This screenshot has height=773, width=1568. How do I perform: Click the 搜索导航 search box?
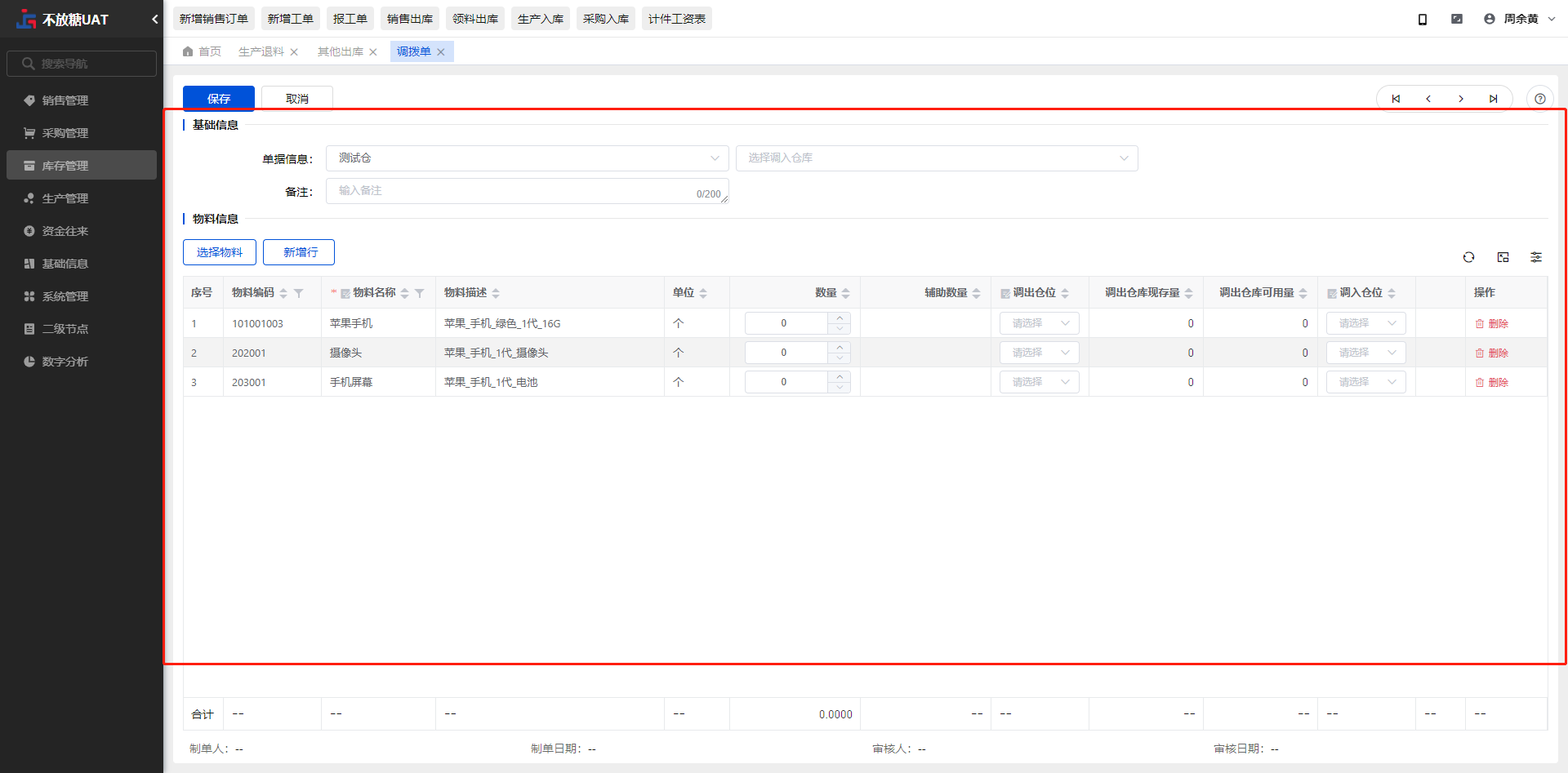pyautogui.click(x=82, y=64)
